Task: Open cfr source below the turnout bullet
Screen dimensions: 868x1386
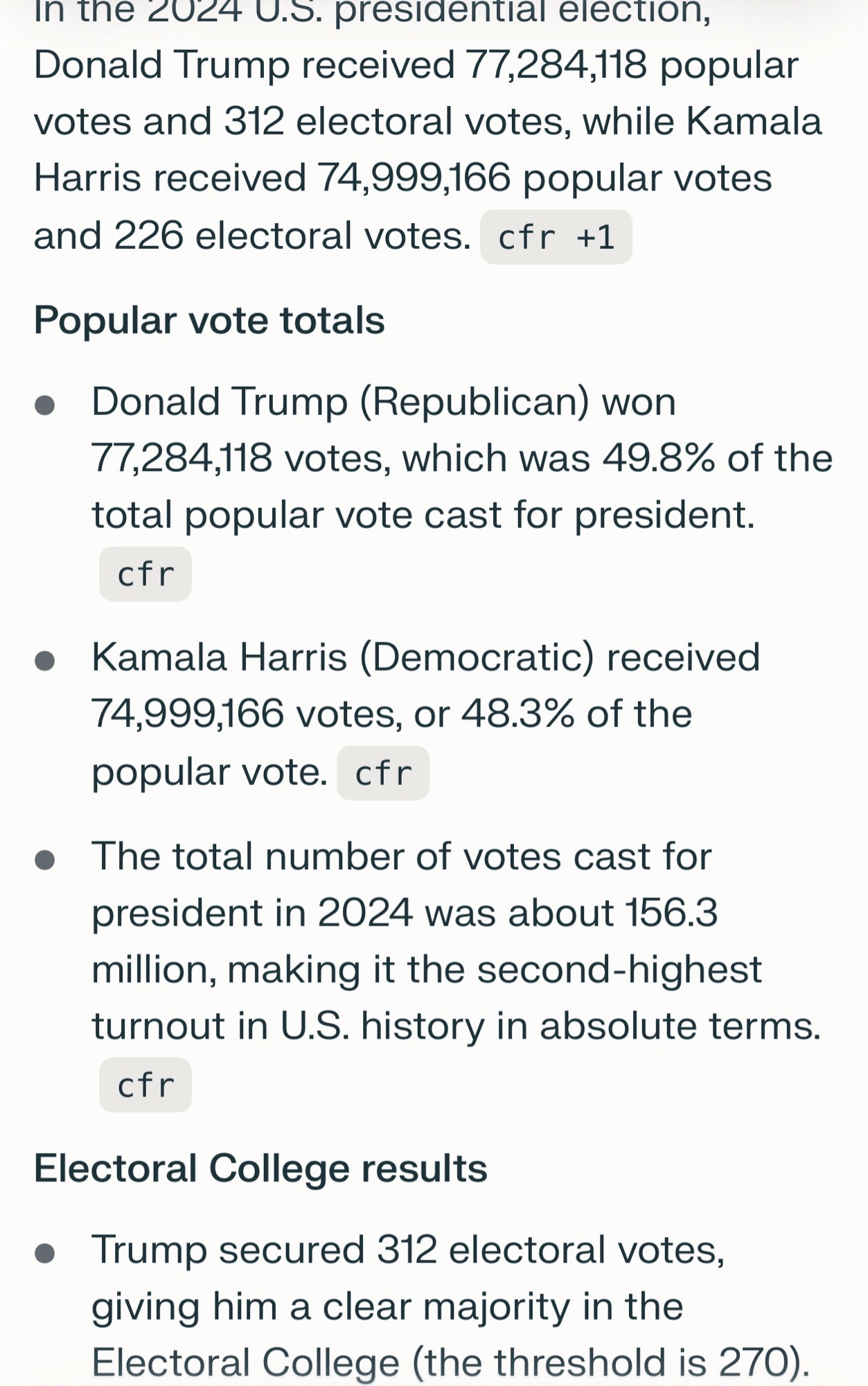Action: coord(145,1085)
